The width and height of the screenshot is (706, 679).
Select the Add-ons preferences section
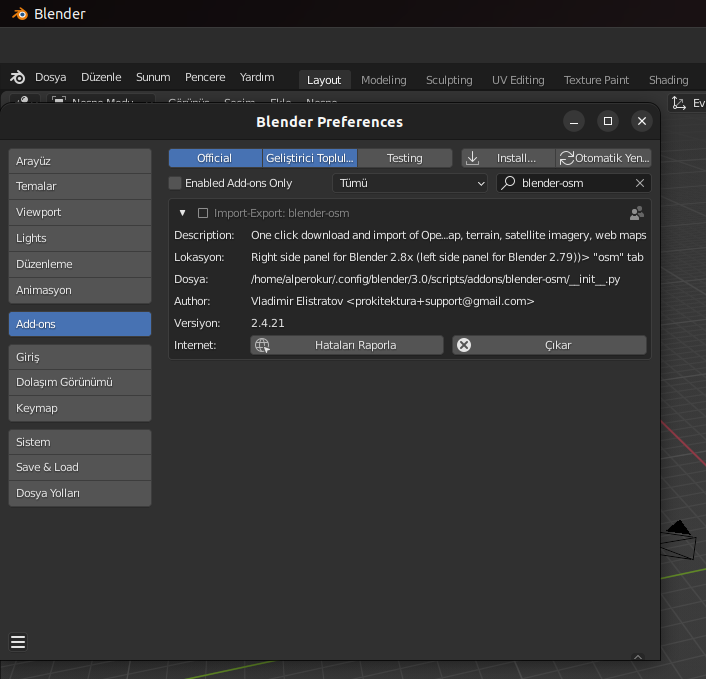click(80, 324)
